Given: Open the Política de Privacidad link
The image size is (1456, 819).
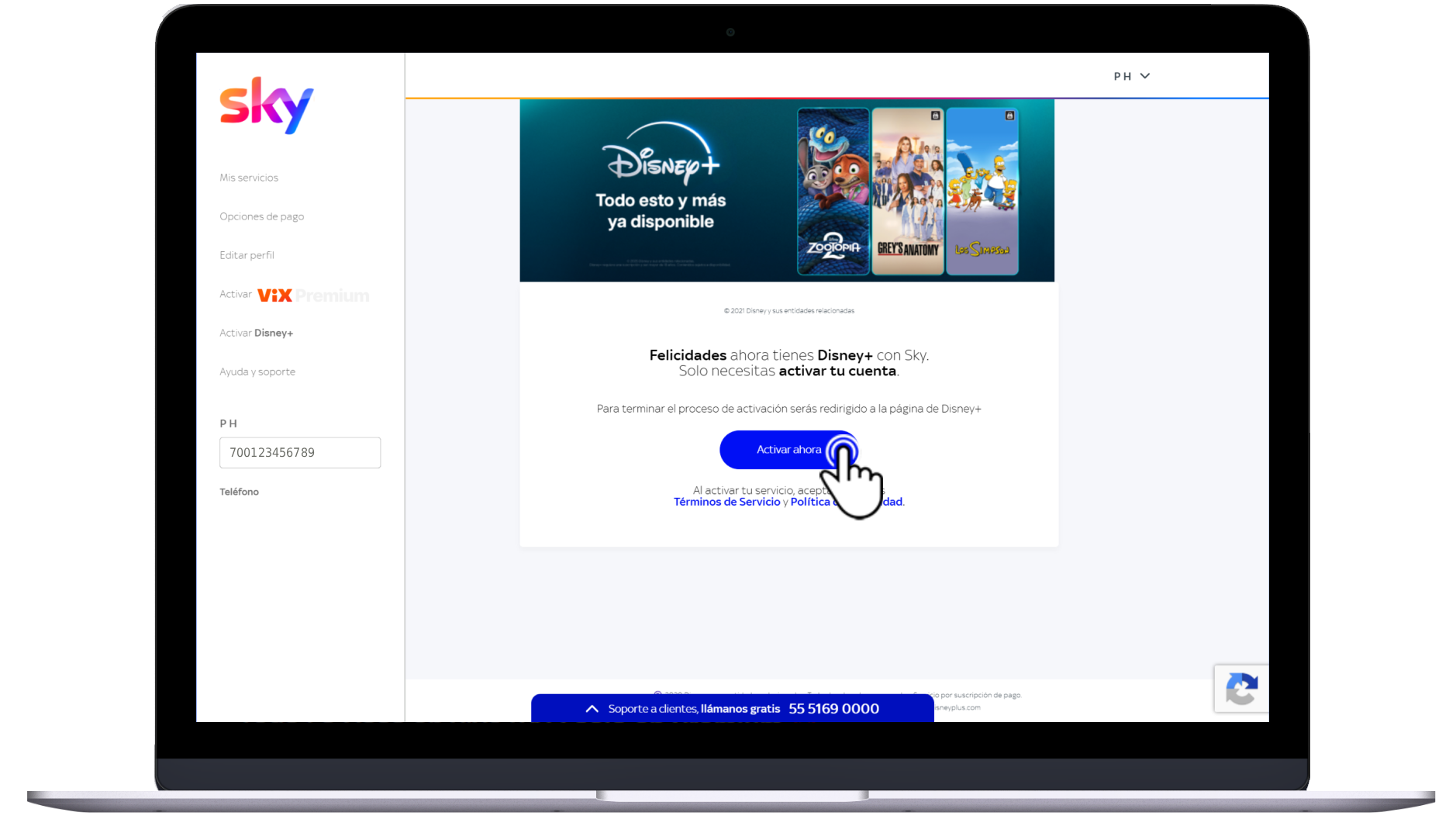Looking at the screenshot, I should click(x=847, y=502).
